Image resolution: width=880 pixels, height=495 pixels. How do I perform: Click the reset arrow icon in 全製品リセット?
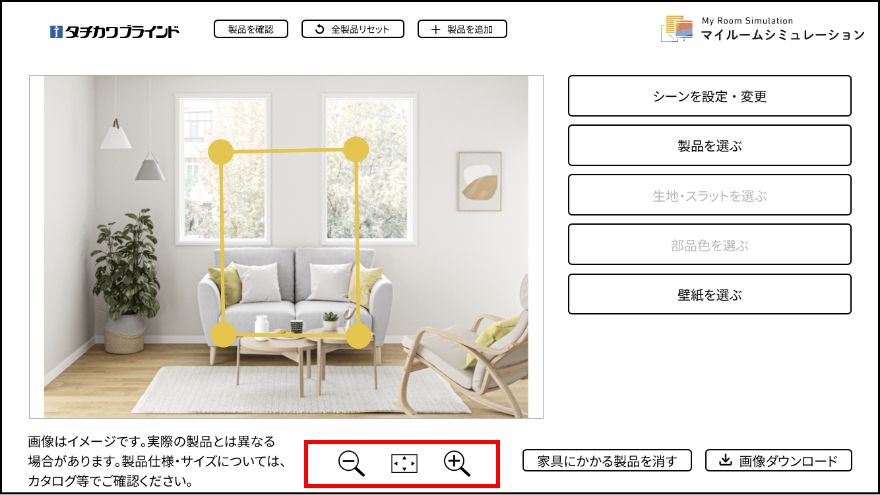pyautogui.click(x=319, y=29)
